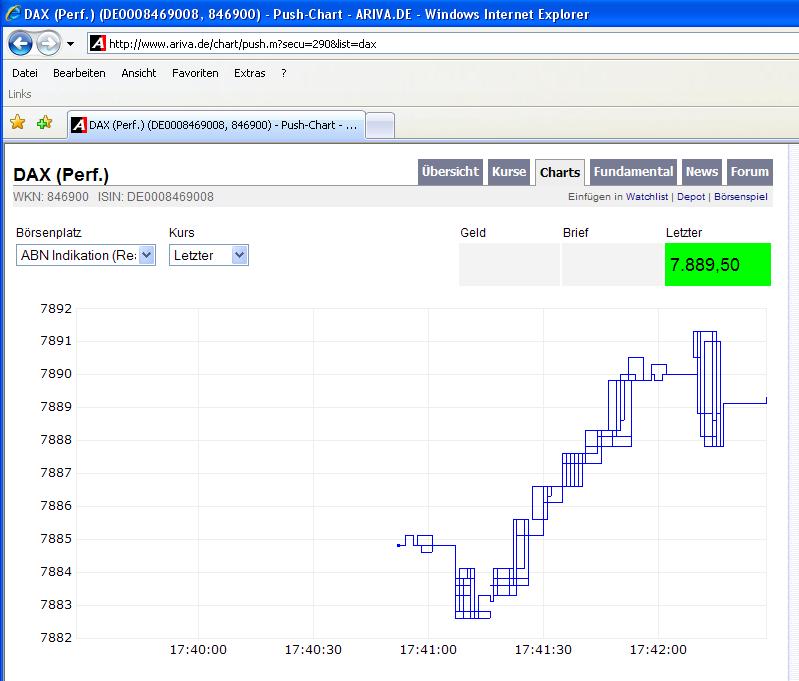Click the empty Geld value box

[509, 265]
